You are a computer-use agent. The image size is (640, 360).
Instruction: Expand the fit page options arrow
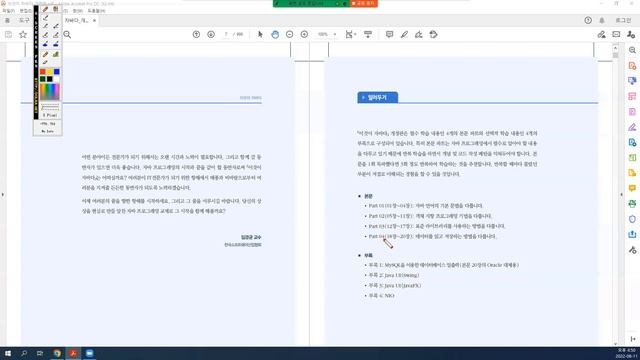355,35
